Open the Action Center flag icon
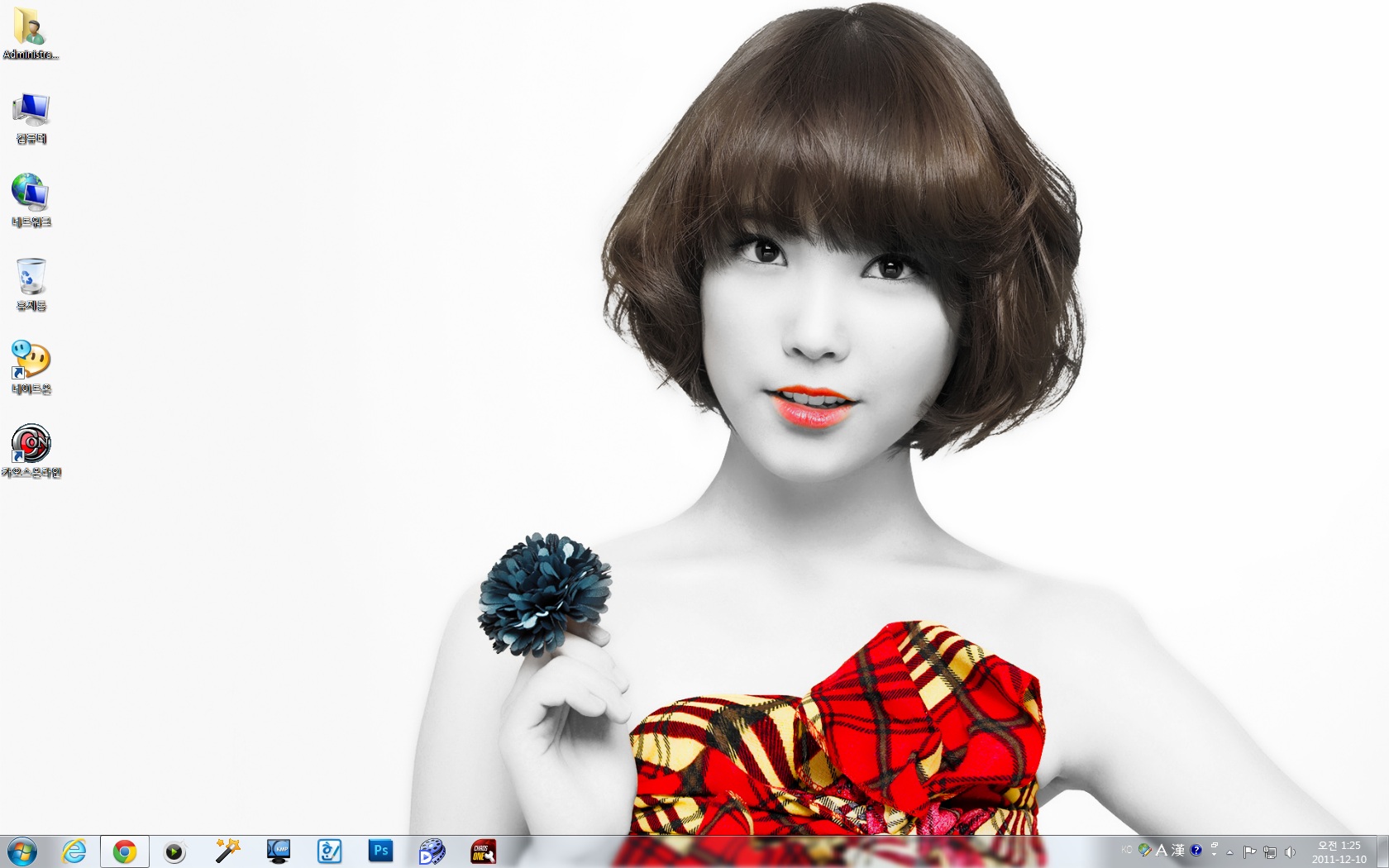1389x868 pixels. [x=1250, y=852]
